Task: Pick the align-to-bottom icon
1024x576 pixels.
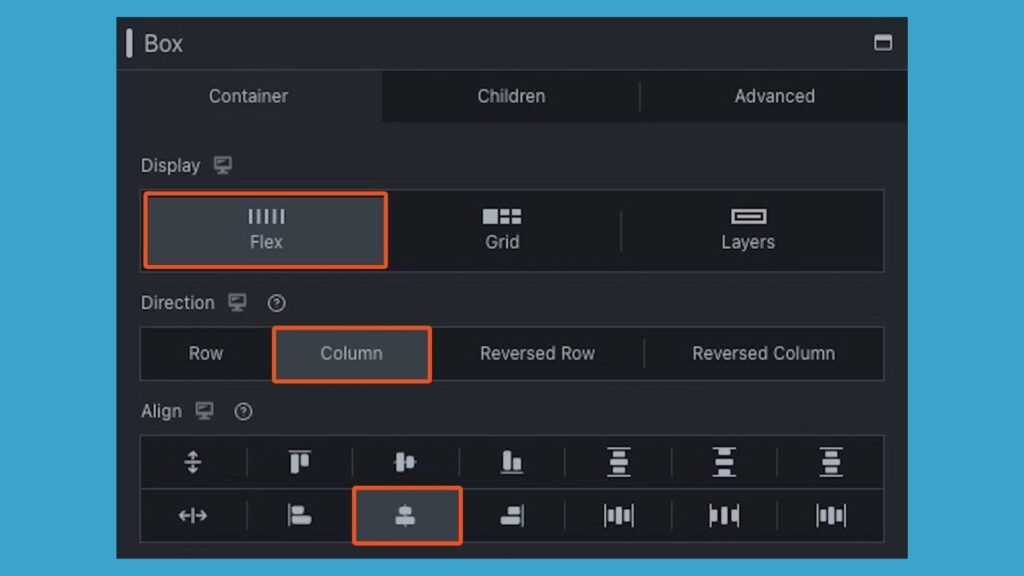Action: [512, 462]
